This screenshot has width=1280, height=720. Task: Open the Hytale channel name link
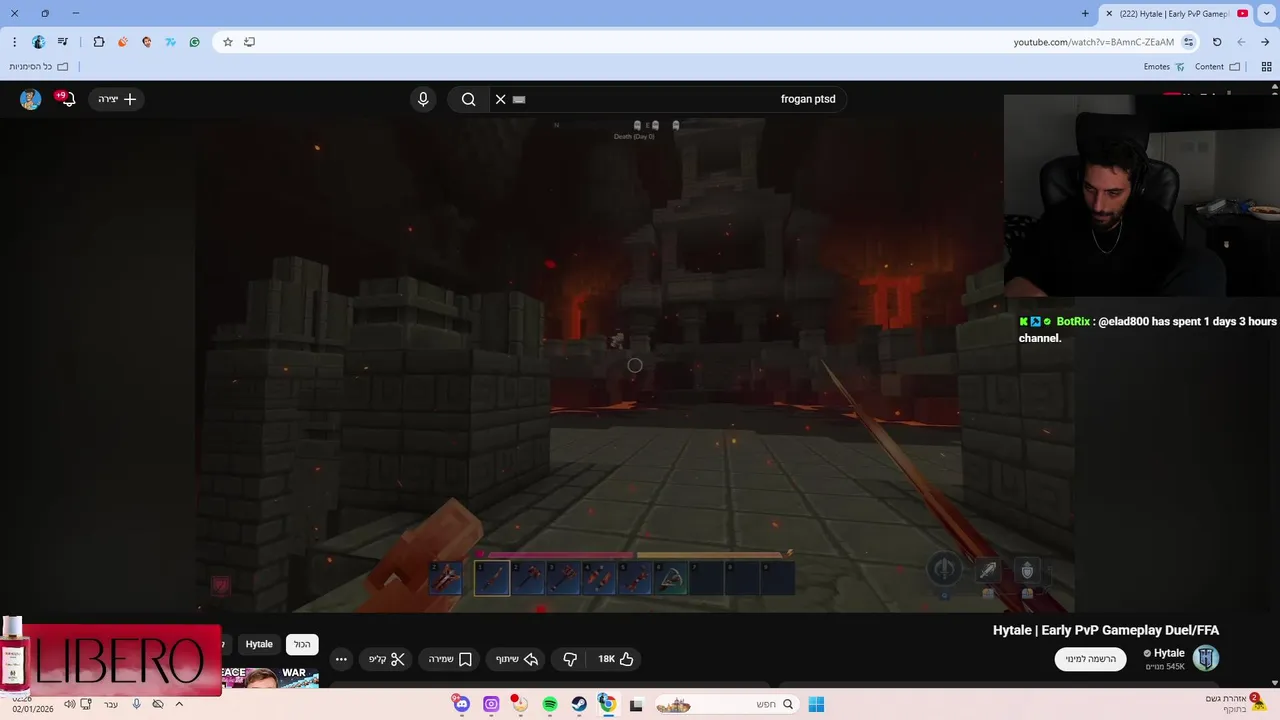[x=1169, y=653]
